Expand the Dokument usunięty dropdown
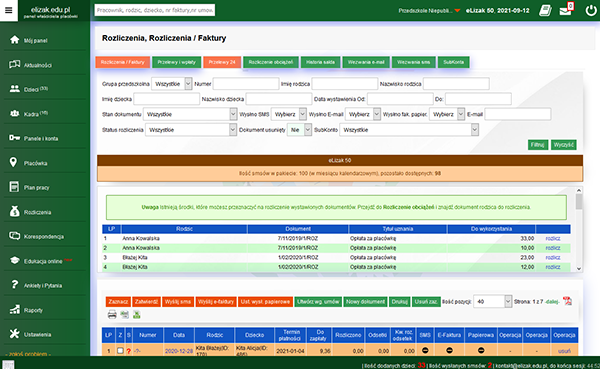The height and width of the screenshot is (369, 600). click(x=308, y=130)
